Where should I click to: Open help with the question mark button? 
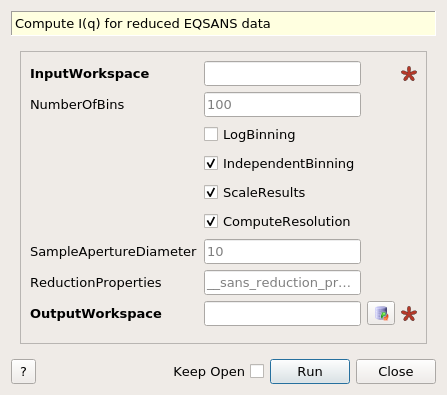pyautogui.click(x=23, y=371)
